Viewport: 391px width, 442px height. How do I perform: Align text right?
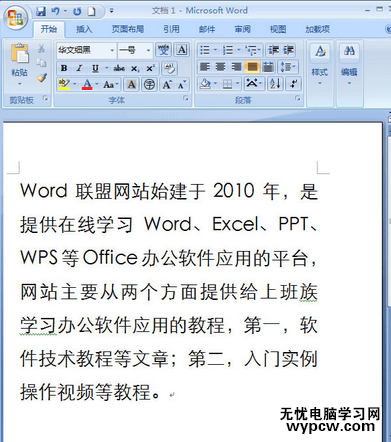[236, 67]
